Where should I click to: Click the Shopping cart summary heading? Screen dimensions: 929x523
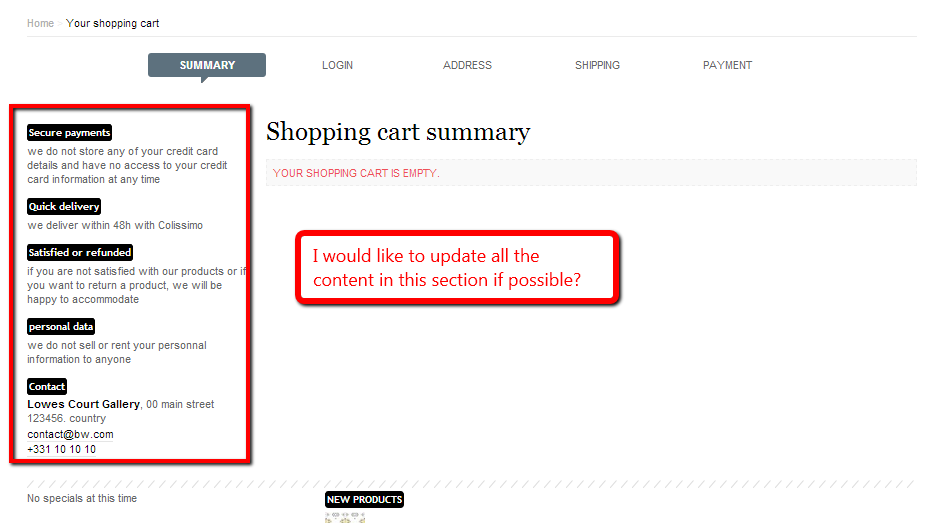(x=398, y=131)
